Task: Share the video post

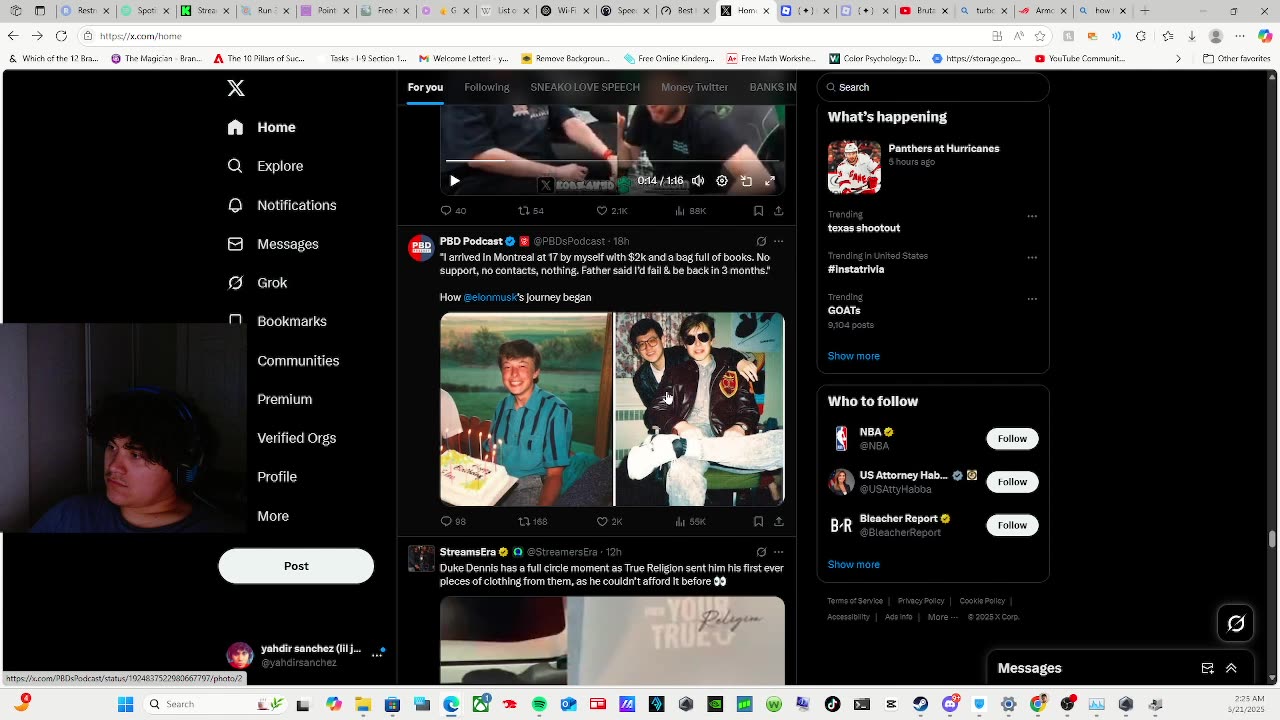Action: 779,211
